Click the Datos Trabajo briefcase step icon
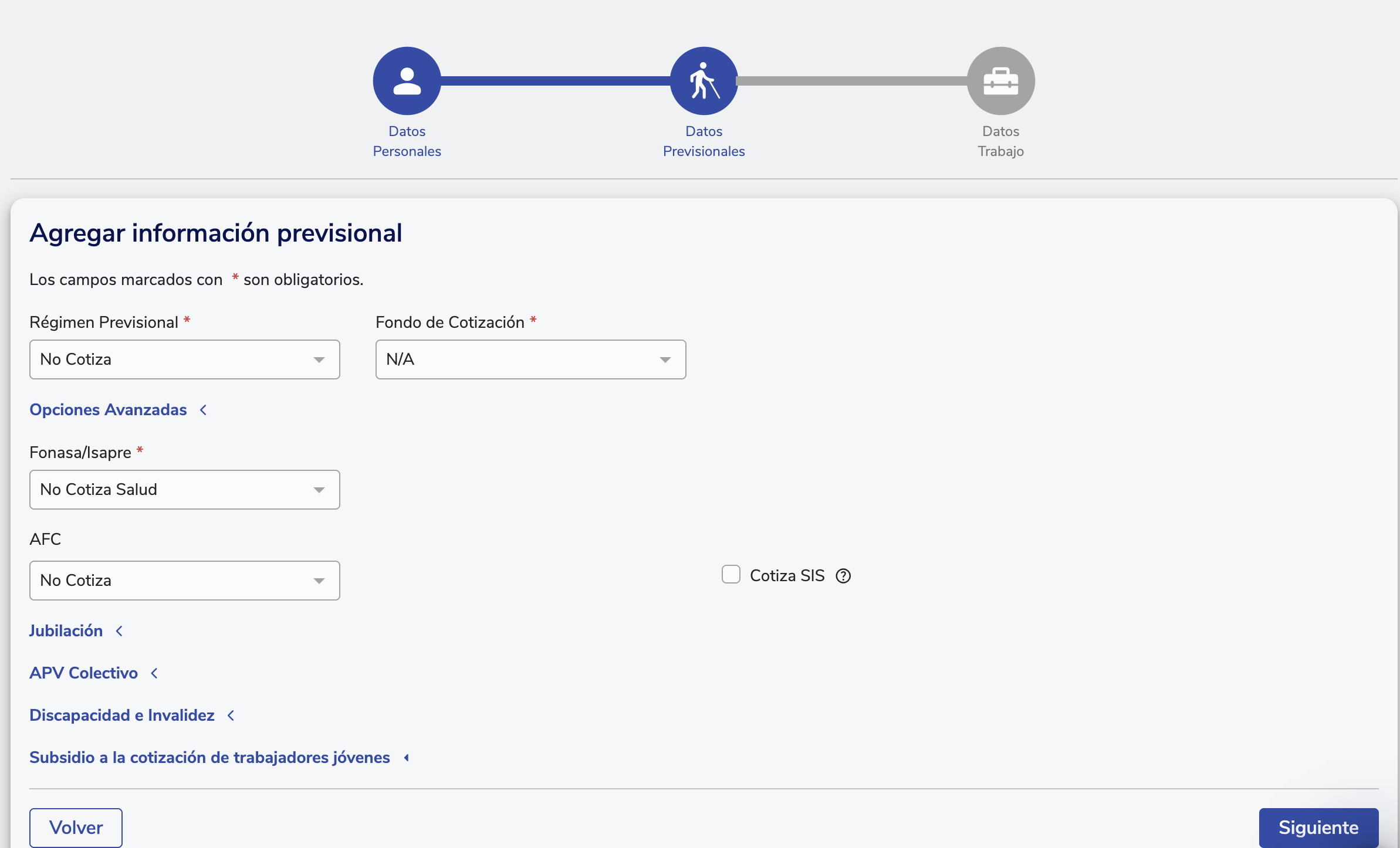Image resolution: width=1400 pixels, height=848 pixels. [x=1000, y=81]
